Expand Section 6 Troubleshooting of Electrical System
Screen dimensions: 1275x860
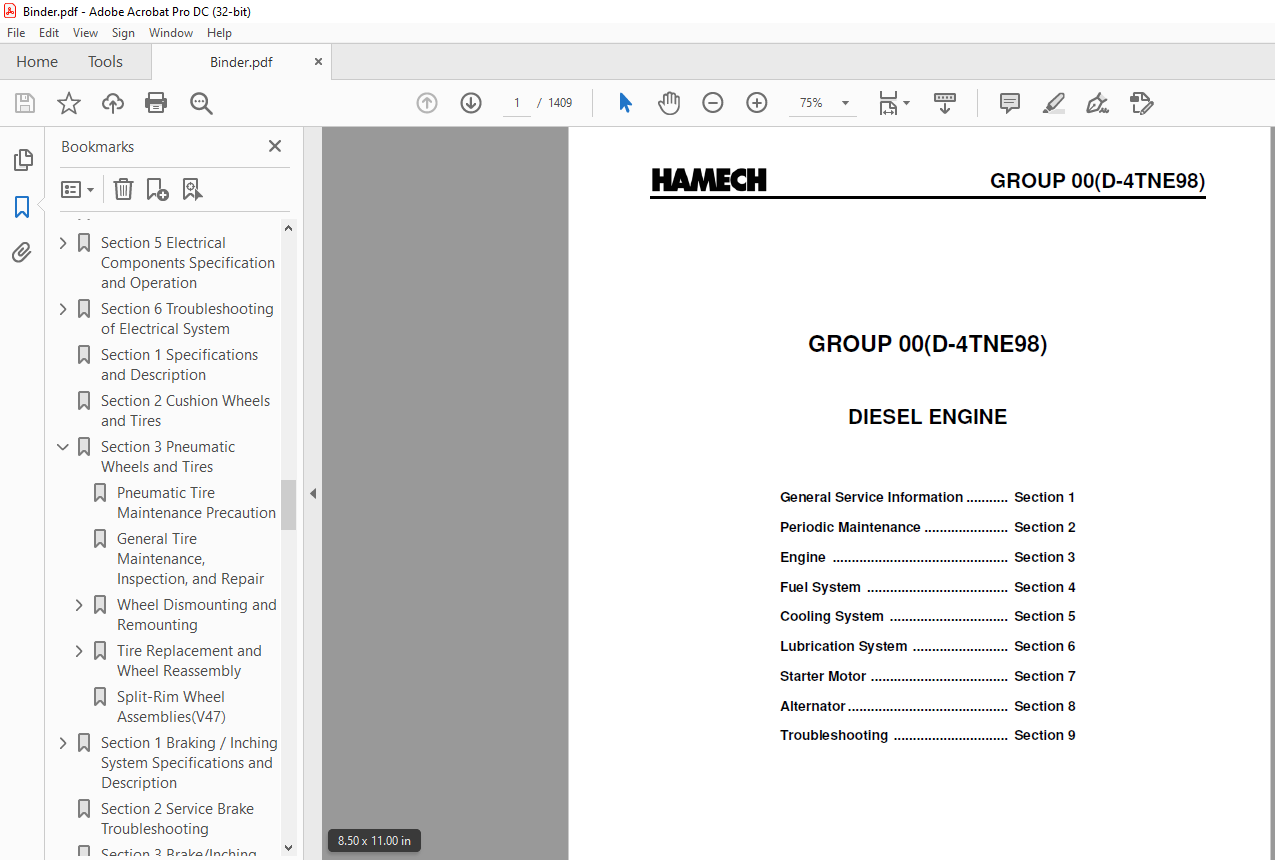pyautogui.click(x=63, y=309)
